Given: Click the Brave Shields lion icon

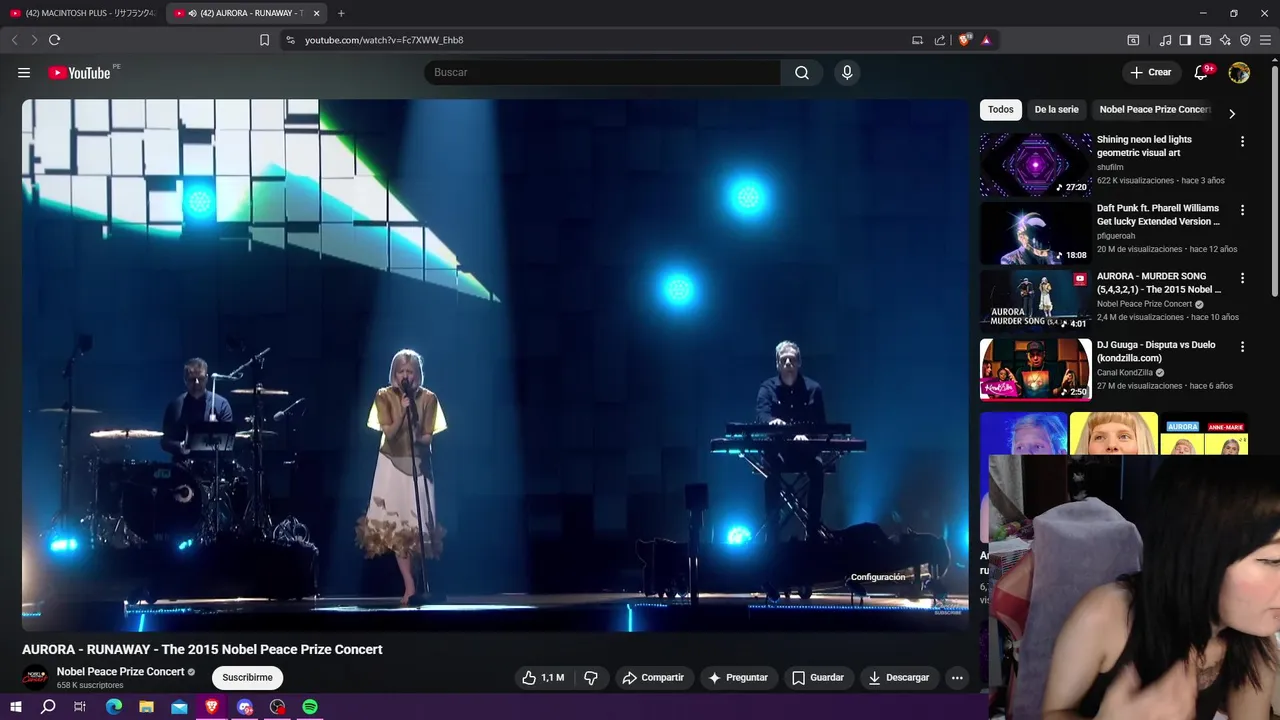Looking at the screenshot, I should 965,40.
